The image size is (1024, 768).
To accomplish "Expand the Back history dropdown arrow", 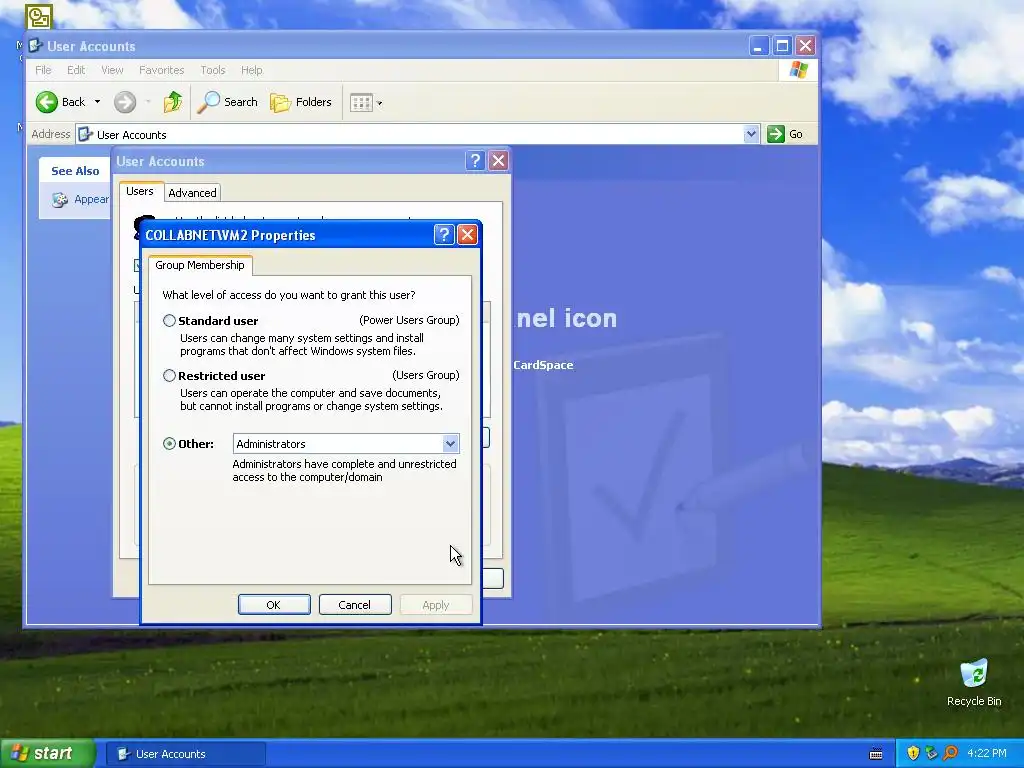I will [97, 102].
